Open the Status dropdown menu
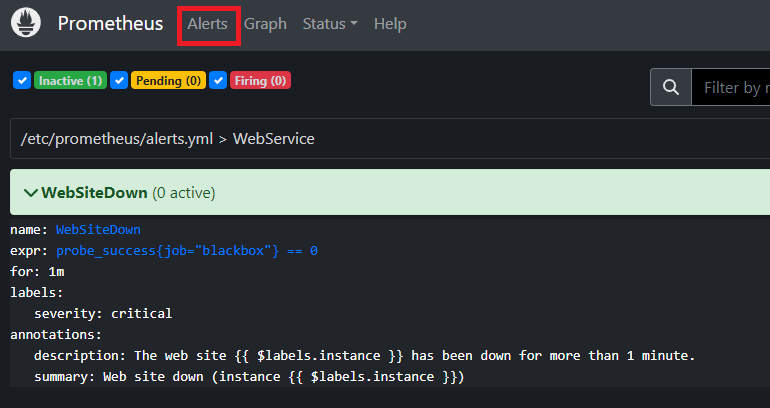 coord(329,24)
